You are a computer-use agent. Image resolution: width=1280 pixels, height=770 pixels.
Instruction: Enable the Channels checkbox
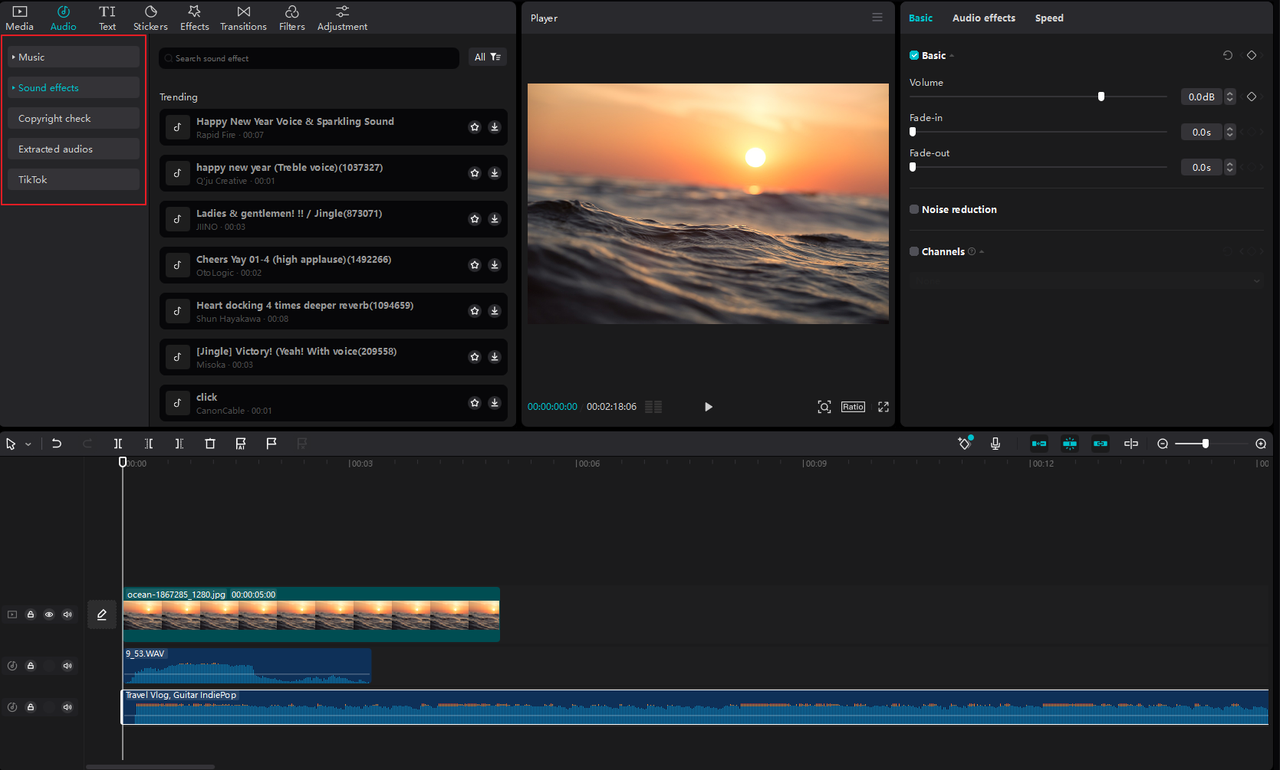tap(914, 252)
